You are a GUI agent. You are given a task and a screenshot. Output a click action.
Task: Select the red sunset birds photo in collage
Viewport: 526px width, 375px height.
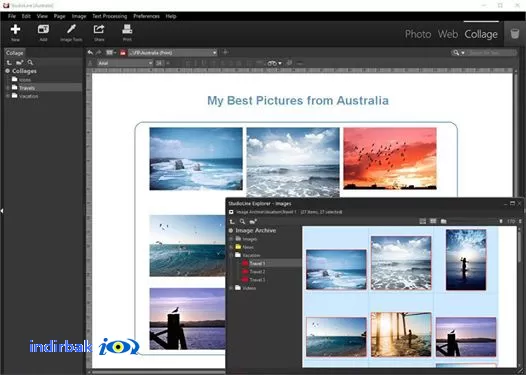coord(390,158)
